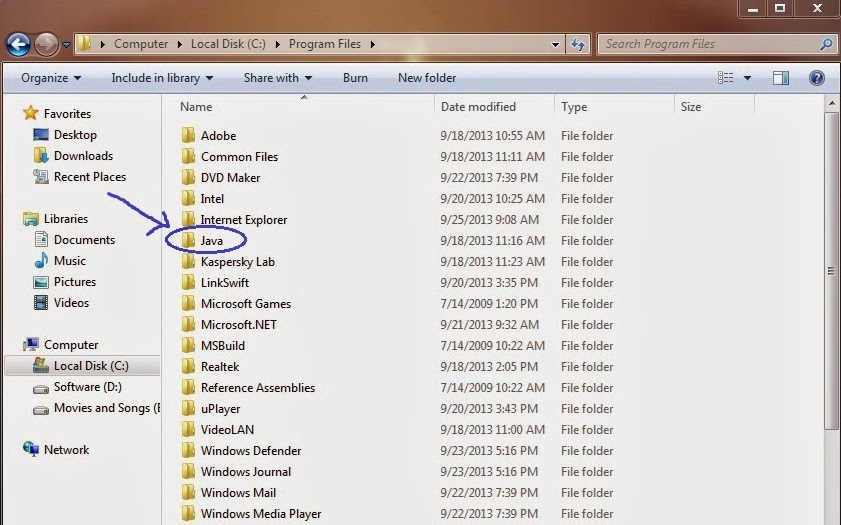Change your view icon
The image size is (841, 525).
[726, 78]
